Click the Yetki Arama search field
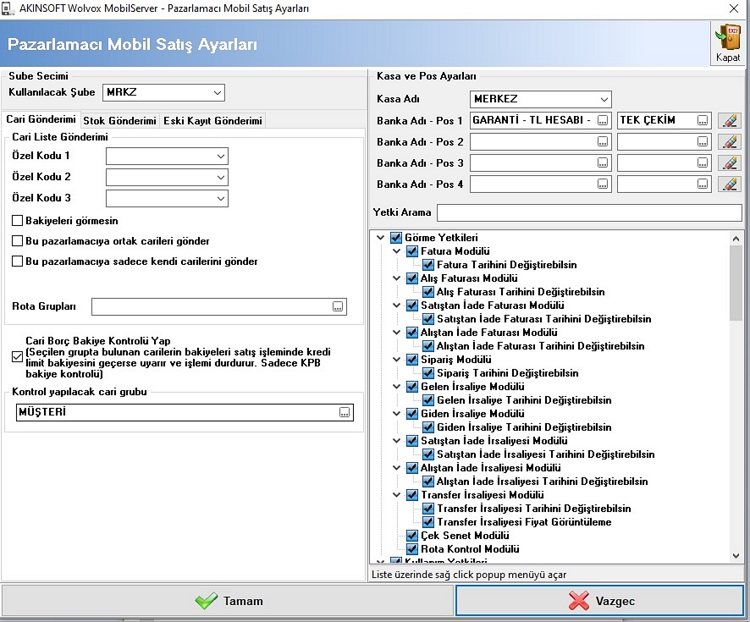Image resolution: width=750 pixels, height=622 pixels. 589,212
